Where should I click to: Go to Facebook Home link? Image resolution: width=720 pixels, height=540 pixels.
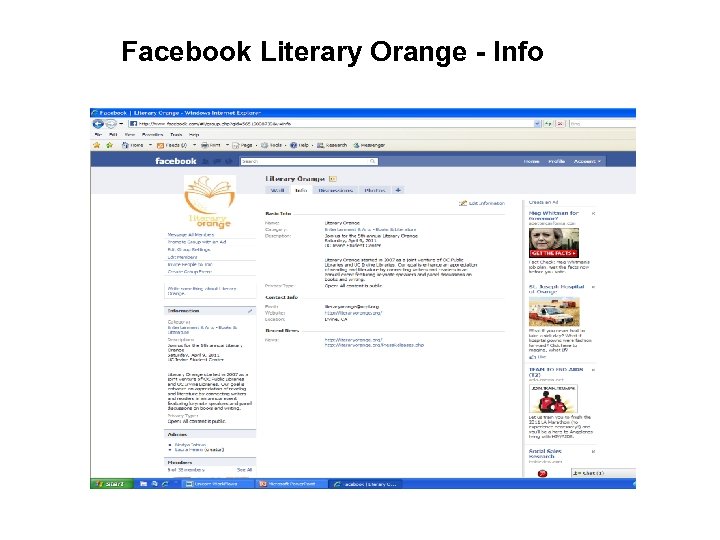click(531, 162)
